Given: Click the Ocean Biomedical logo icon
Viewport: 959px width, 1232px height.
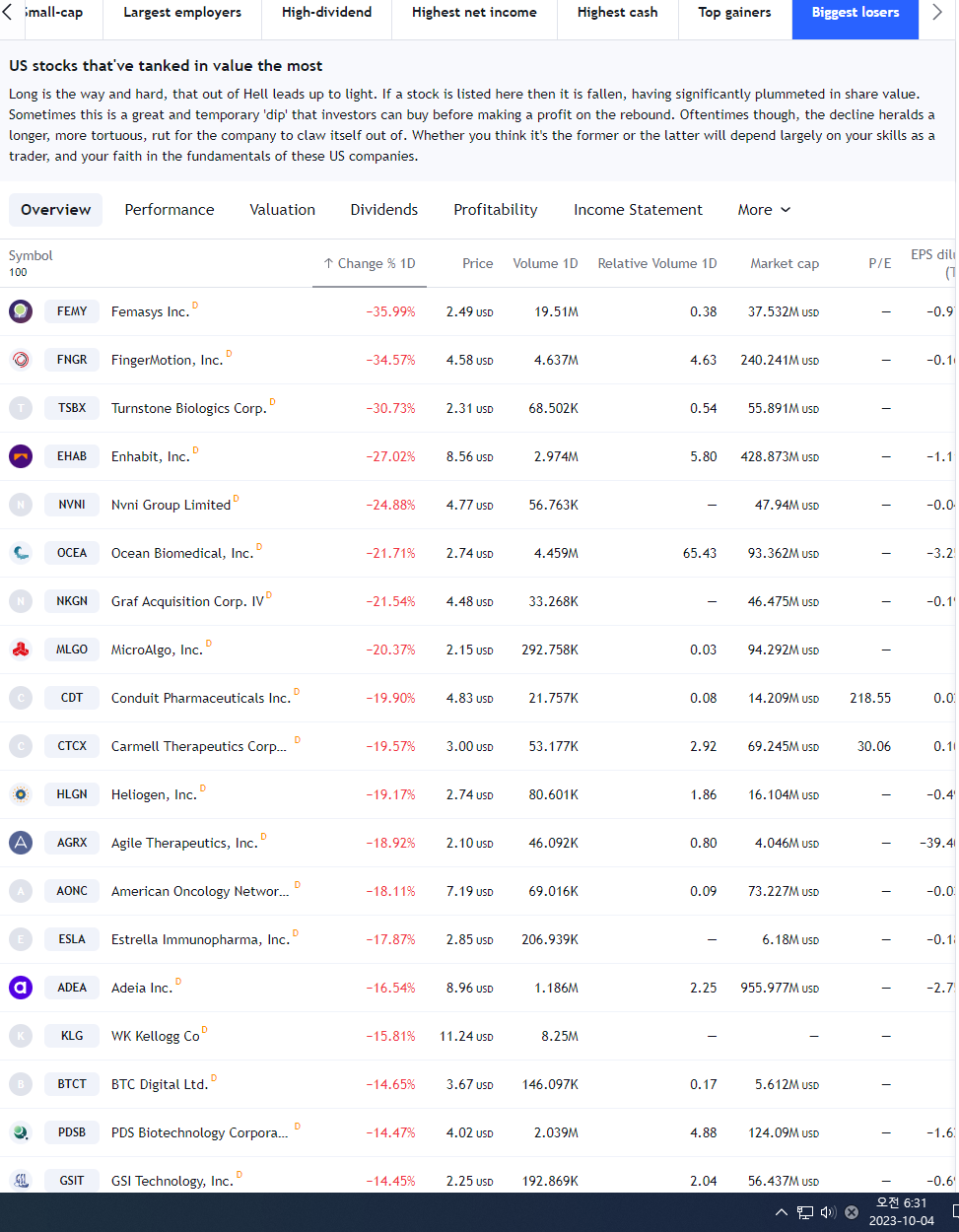Looking at the screenshot, I should [21, 553].
